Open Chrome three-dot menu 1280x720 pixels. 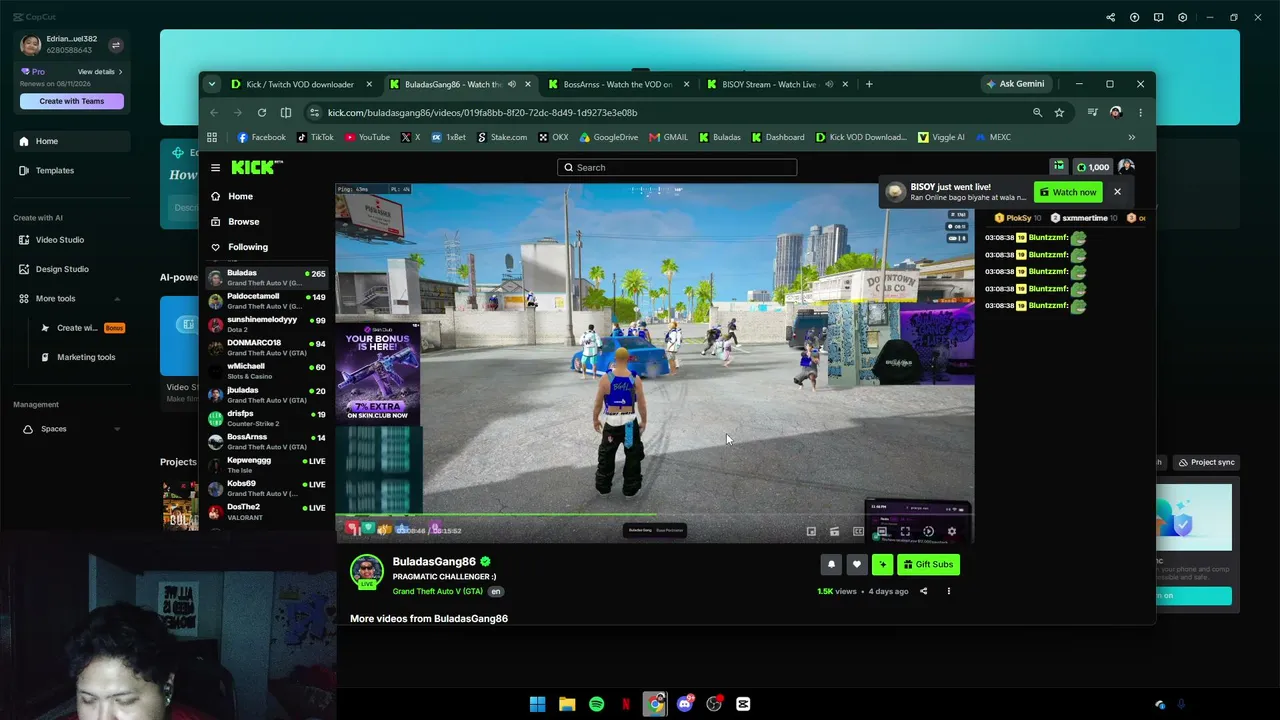point(1140,113)
